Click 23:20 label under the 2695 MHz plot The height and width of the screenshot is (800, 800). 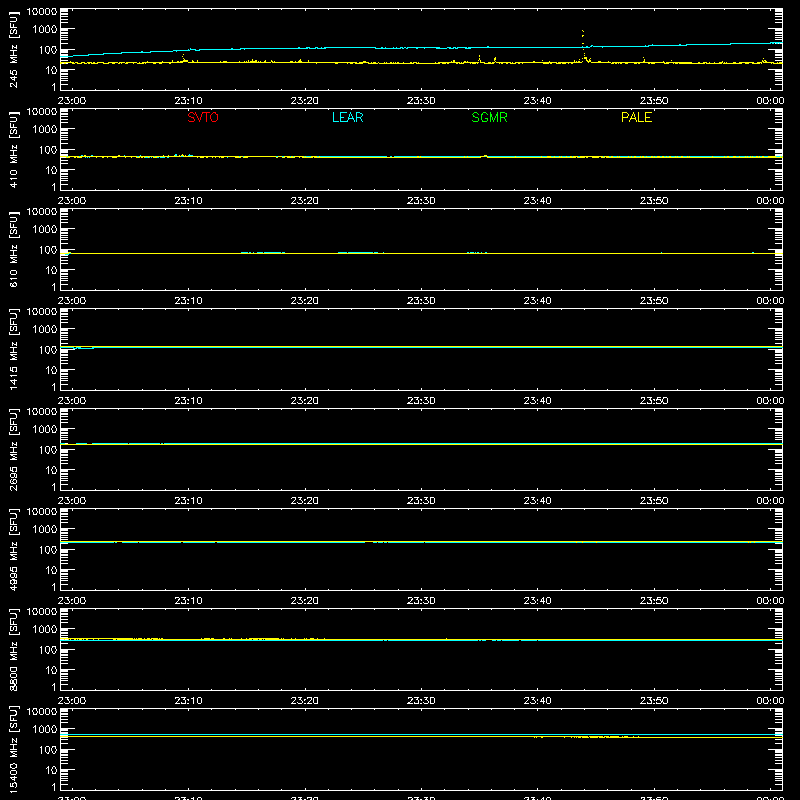pyautogui.click(x=305, y=501)
